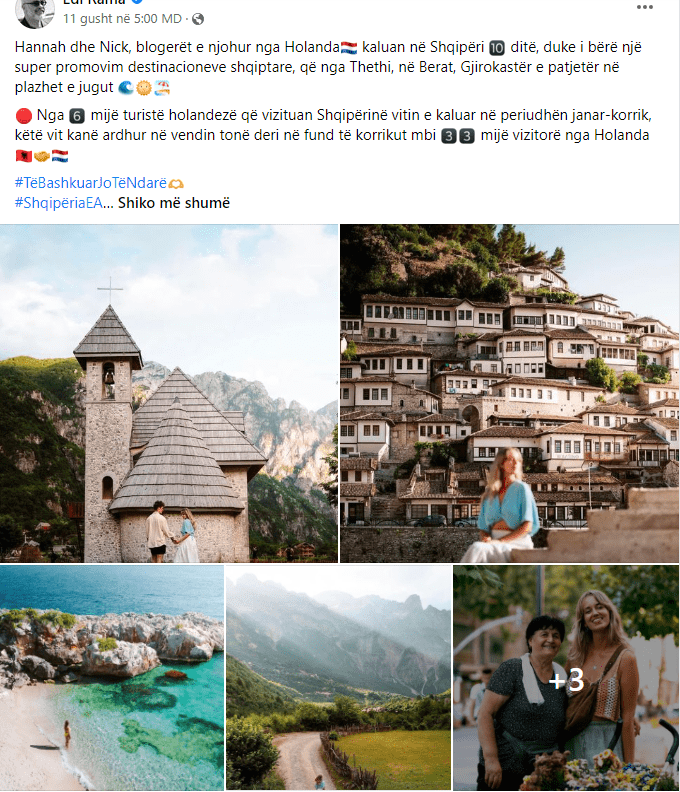680x792 pixels.
Task: Expand the post with Shiko më shumë
Action: pos(174,203)
